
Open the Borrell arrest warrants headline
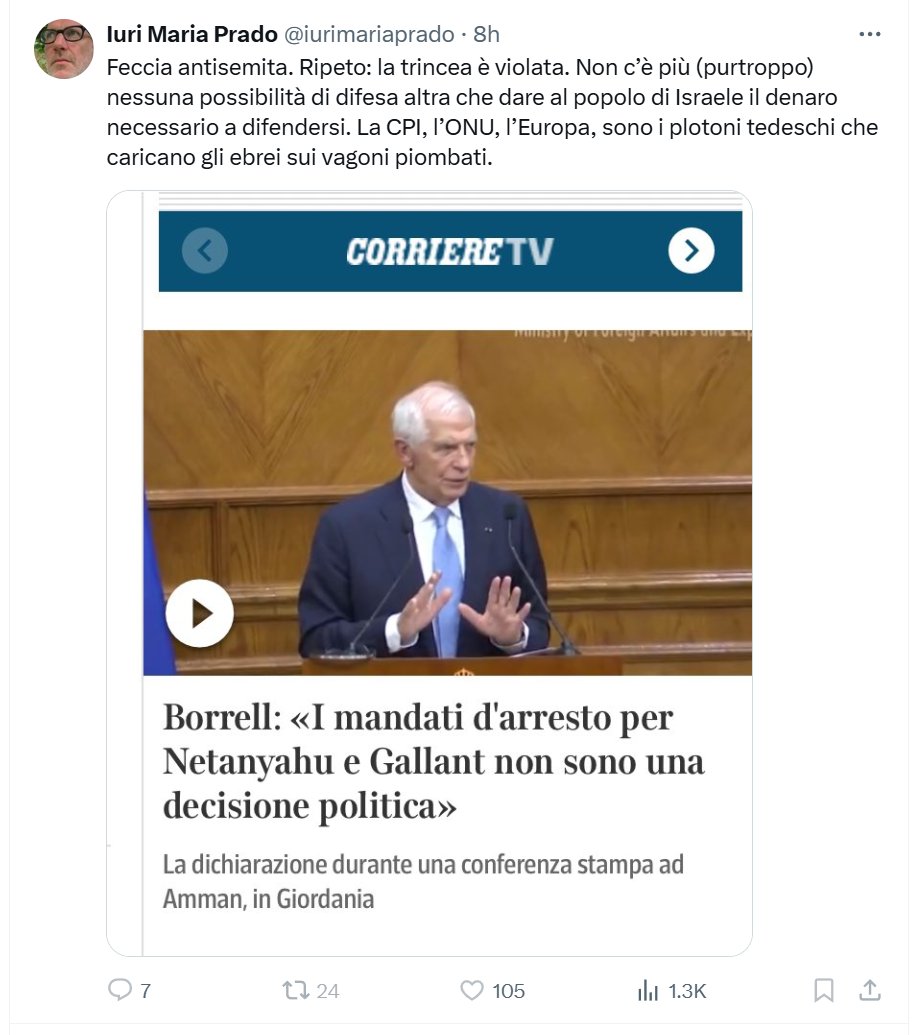434,761
